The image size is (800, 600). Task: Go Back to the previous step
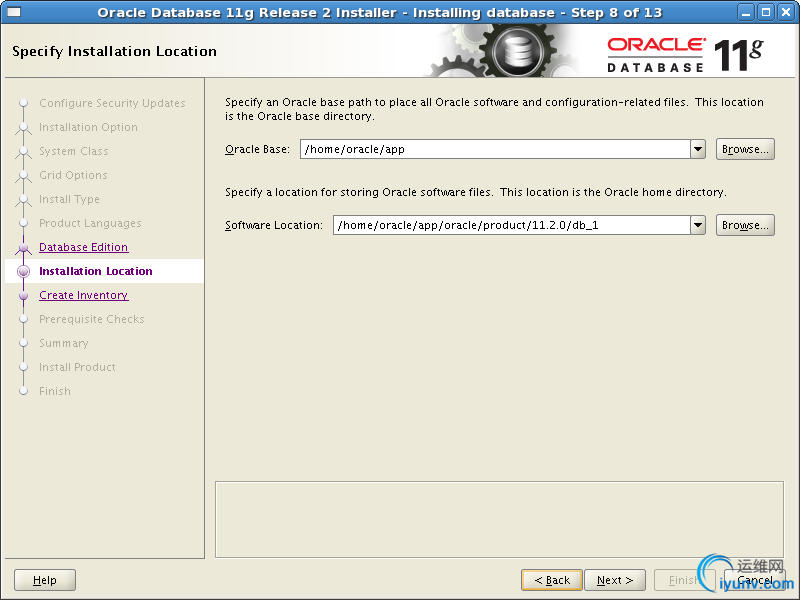552,580
